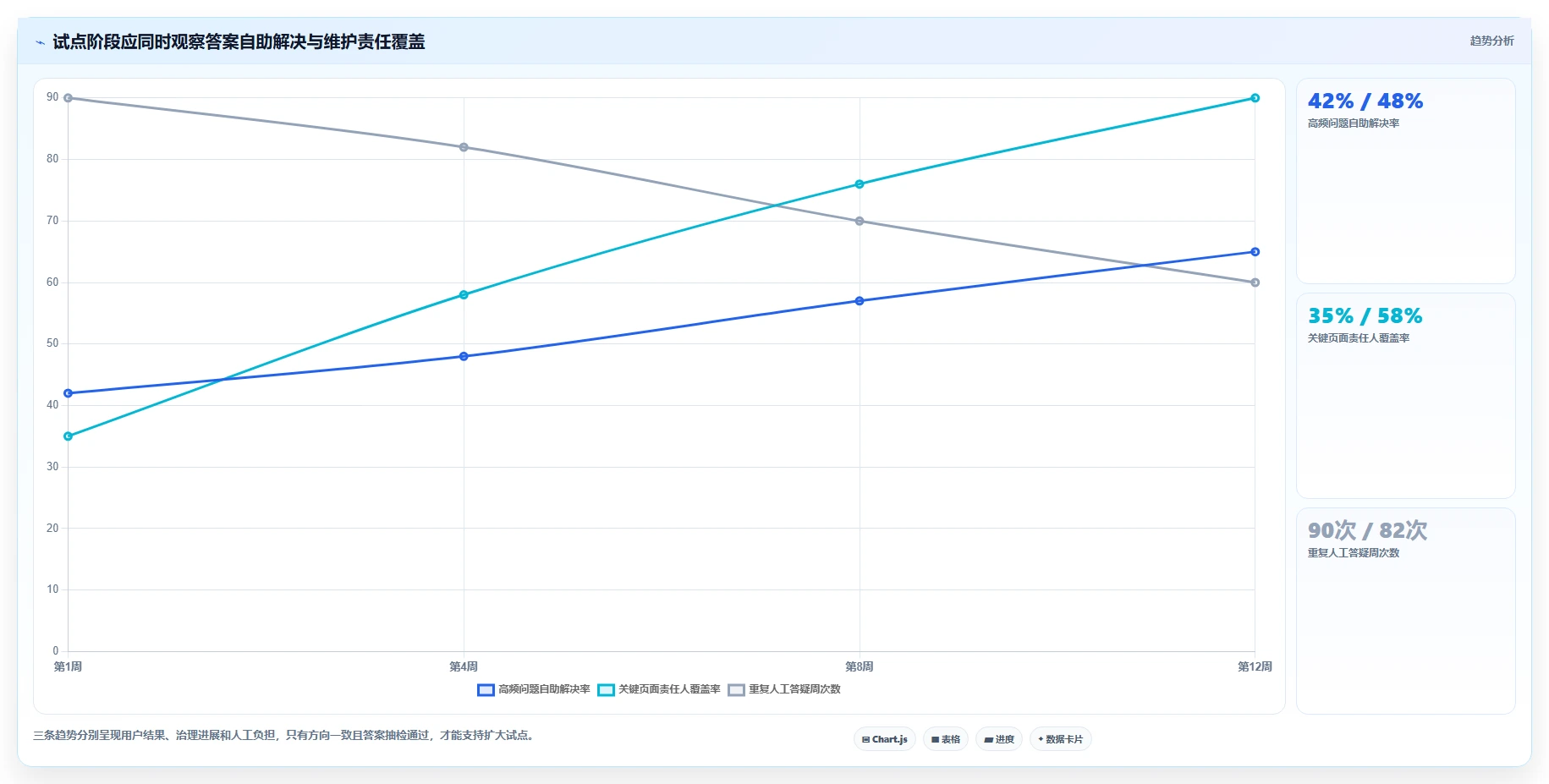This screenshot has width=1549, height=784.
Task: Click the cyan 第1周 data point at 35
Action: click(x=68, y=436)
